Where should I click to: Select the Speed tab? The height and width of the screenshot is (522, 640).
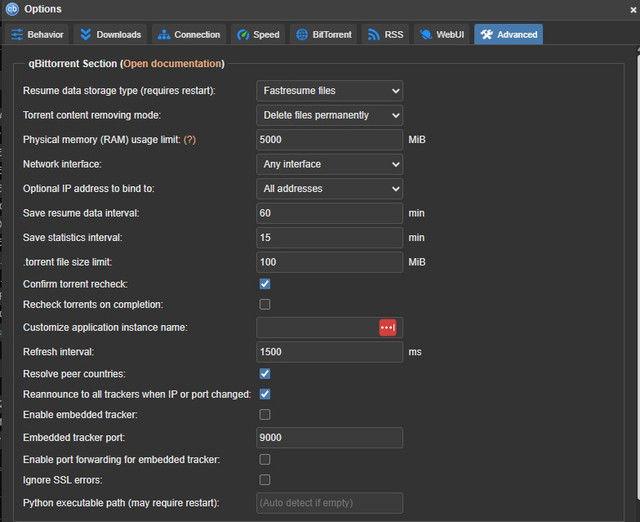coord(258,35)
